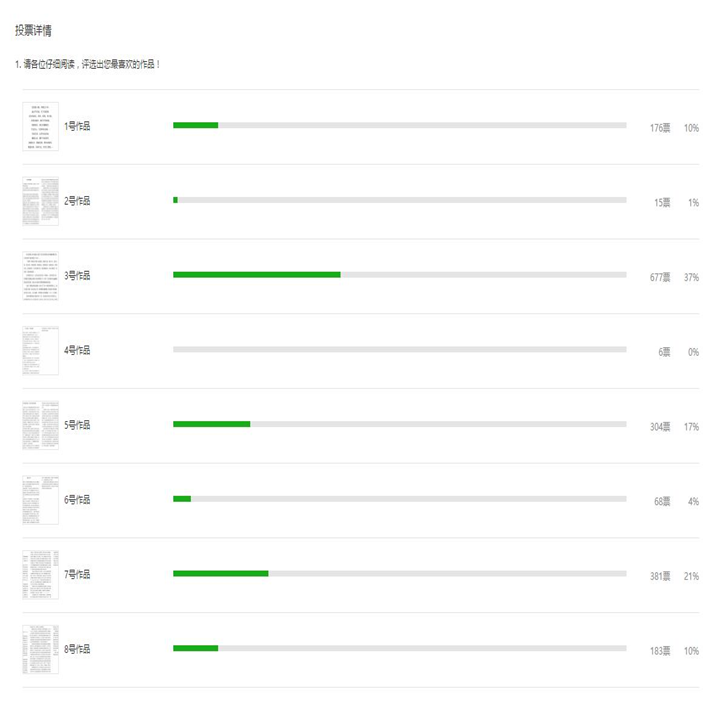
Task: View the 4号作品 thumbnail
Action: pos(40,350)
